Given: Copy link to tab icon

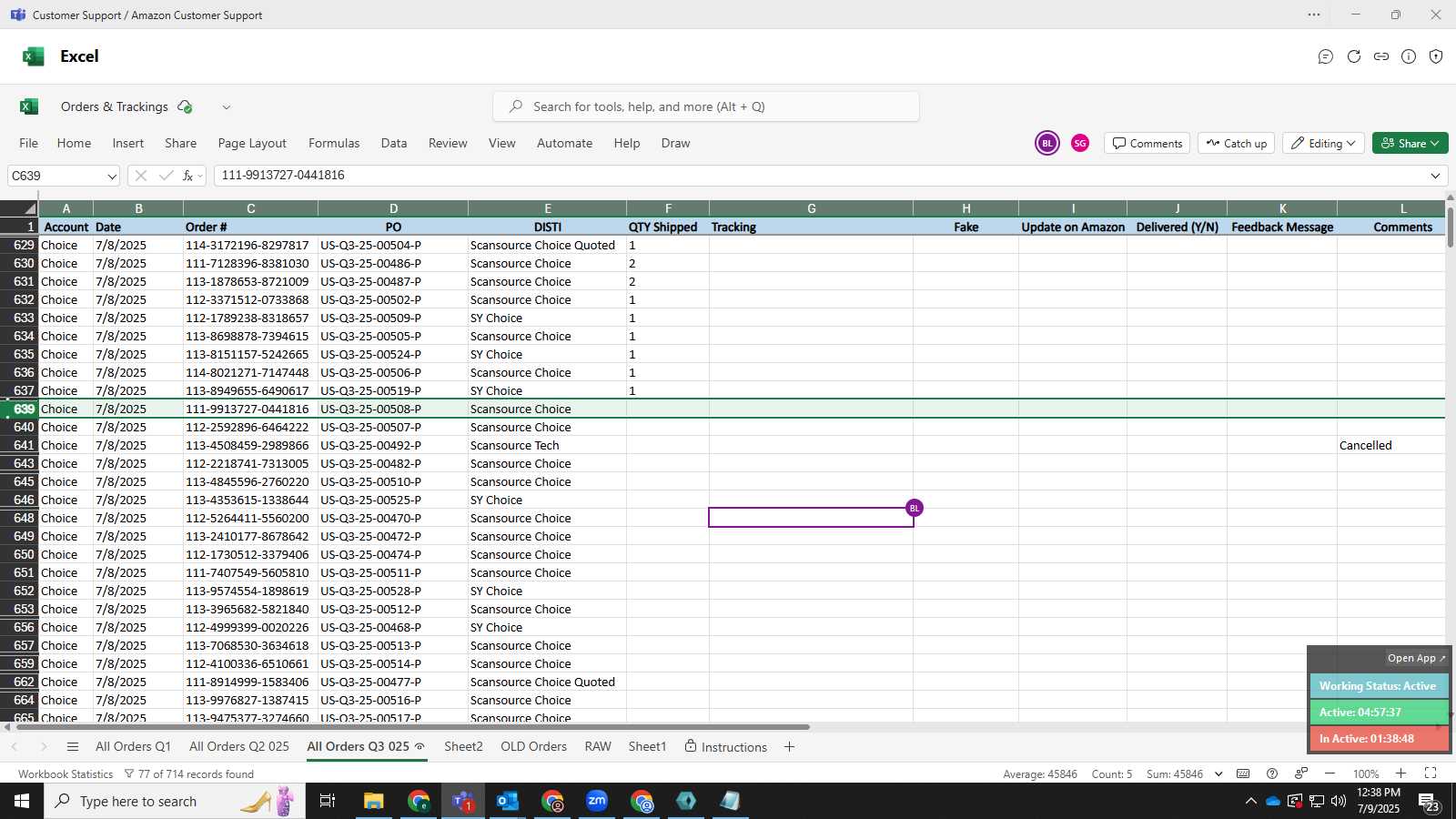Looking at the screenshot, I should 1381,56.
